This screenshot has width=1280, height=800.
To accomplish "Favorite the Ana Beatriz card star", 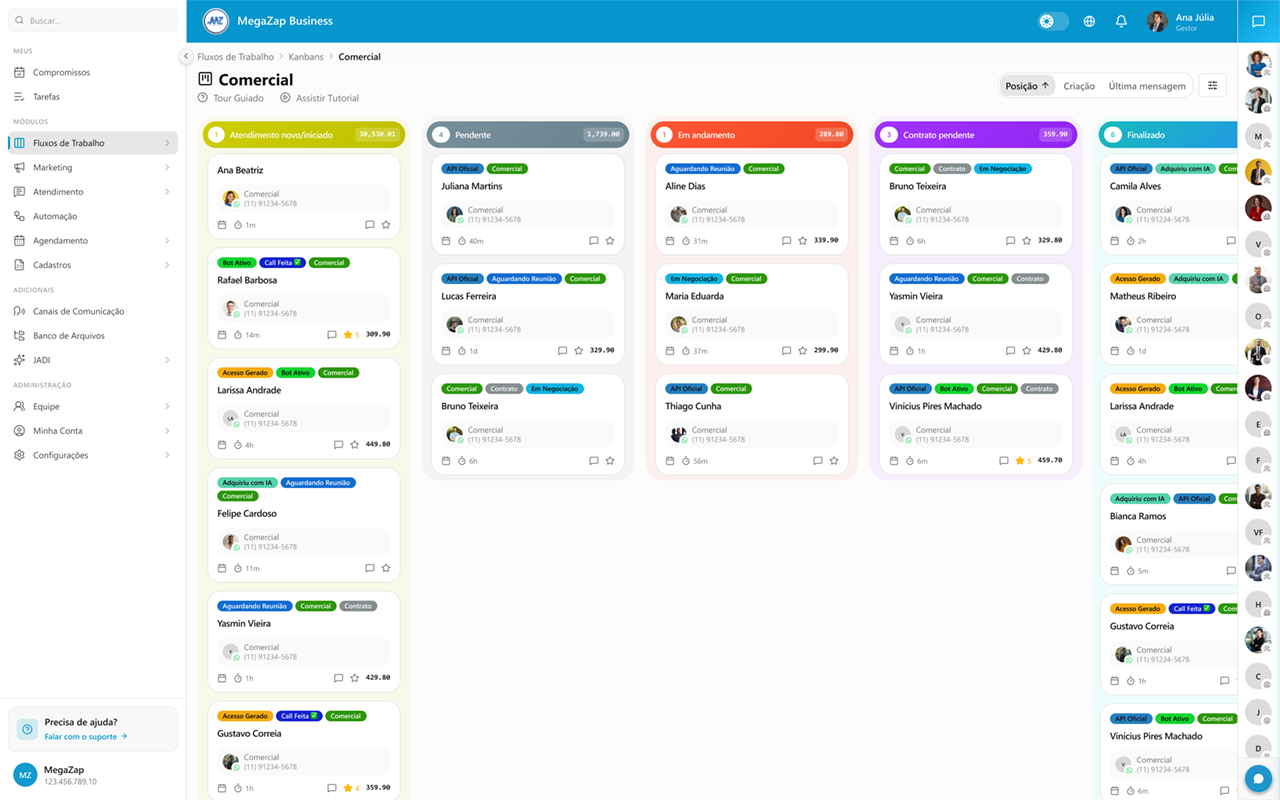I will [386, 225].
